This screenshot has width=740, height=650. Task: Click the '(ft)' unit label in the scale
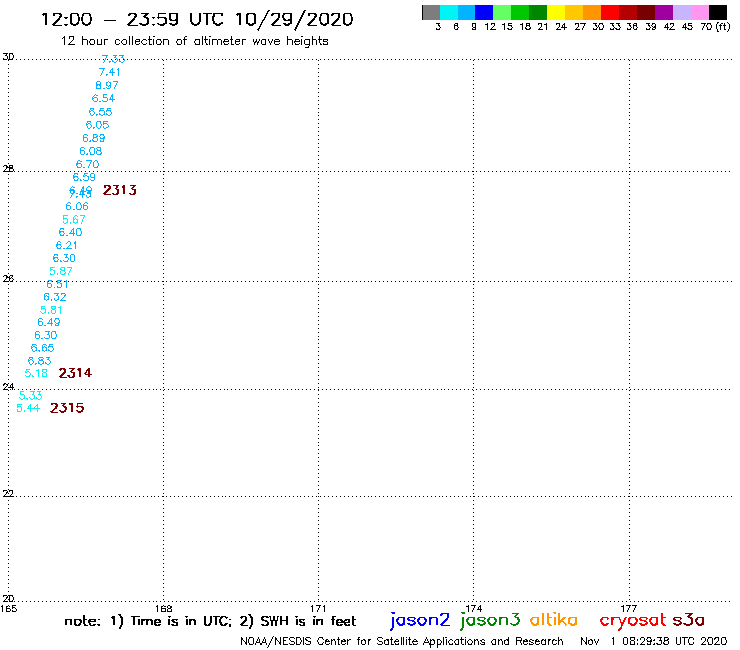pyautogui.click(x=723, y=26)
